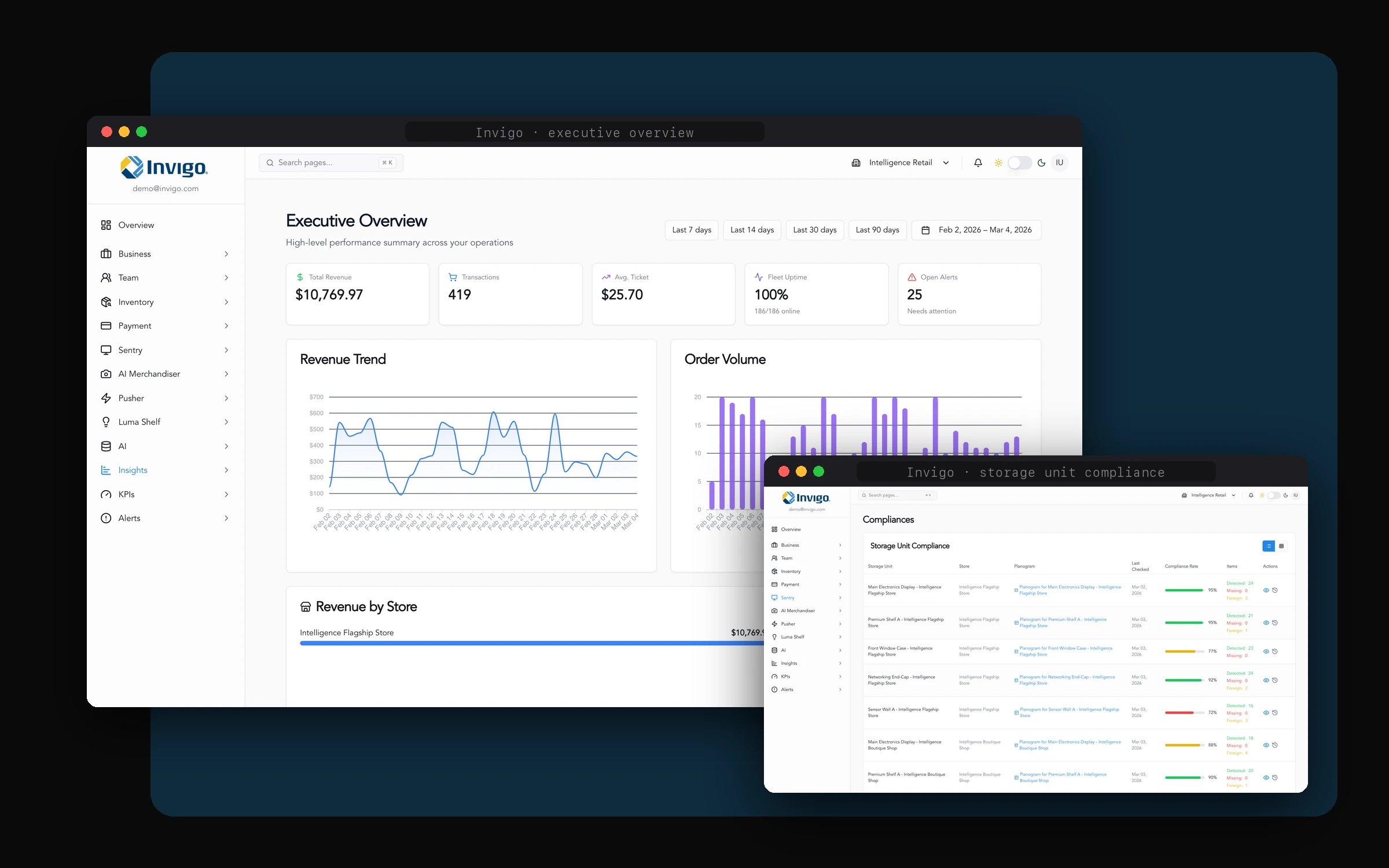
Task: Switch to grid view icon in Storage Unit Compliance
Action: (1281, 546)
